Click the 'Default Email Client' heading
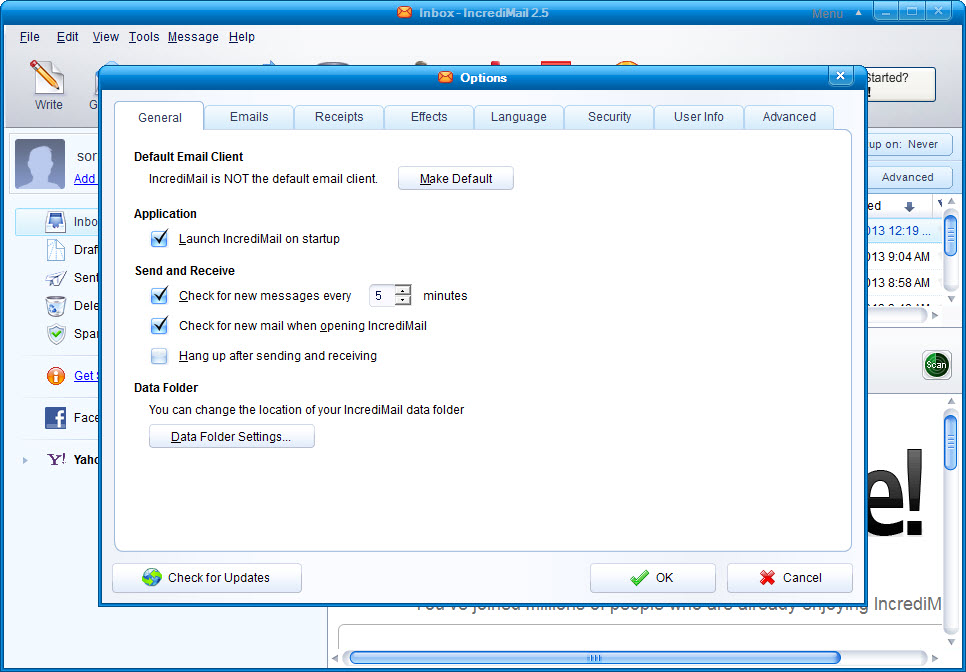 pyautogui.click(x=189, y=156)
